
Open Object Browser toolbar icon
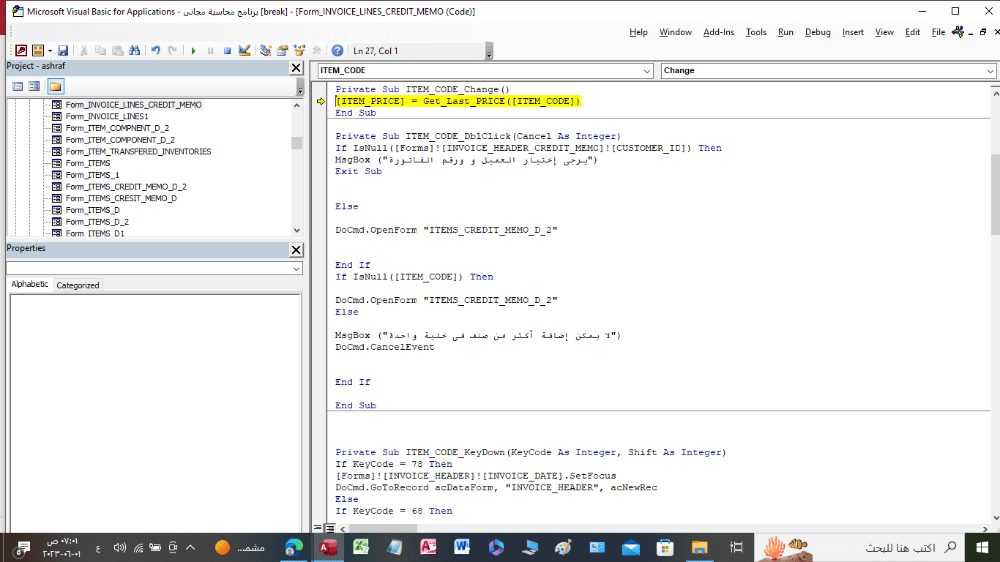pyautogui.click(x=299, y=50)
